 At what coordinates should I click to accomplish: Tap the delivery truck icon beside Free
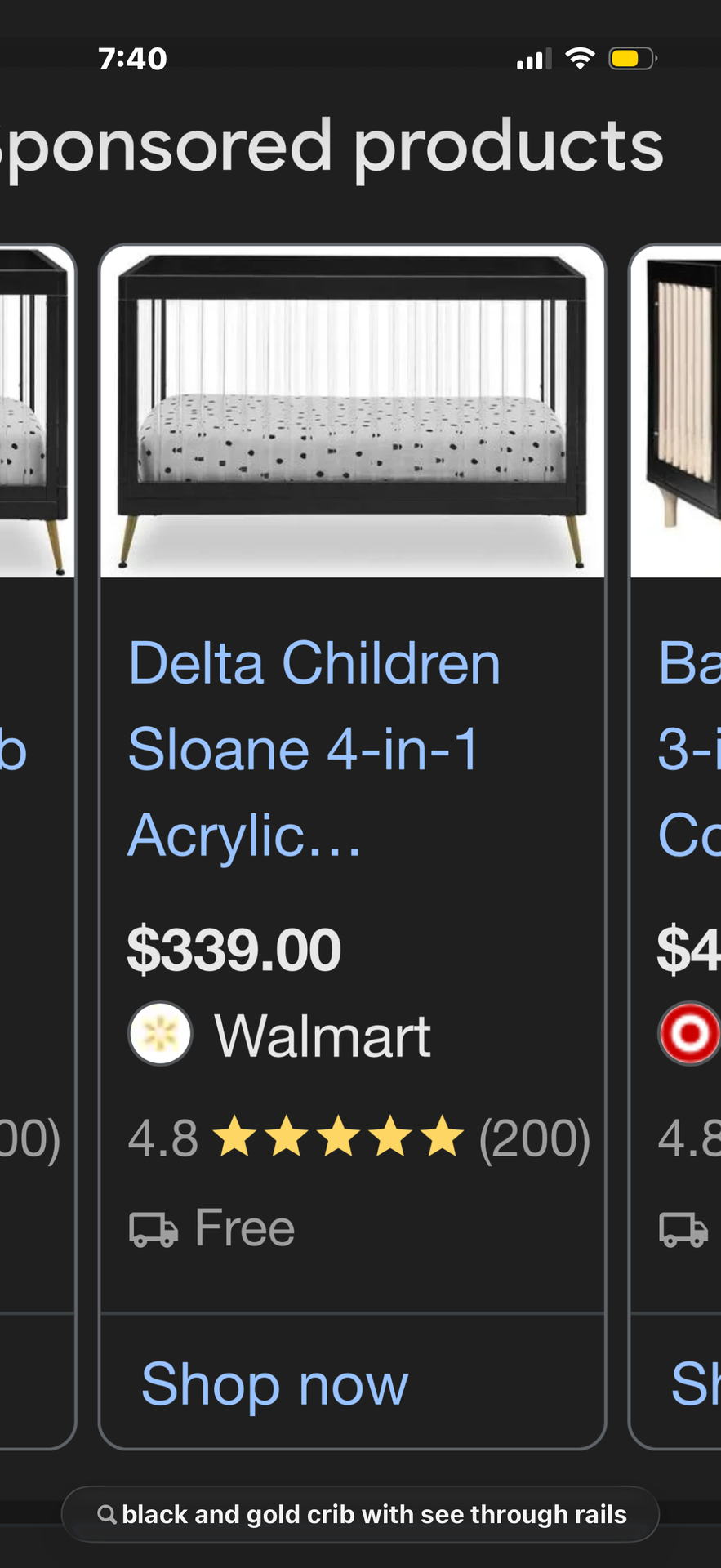[154, 1229]
